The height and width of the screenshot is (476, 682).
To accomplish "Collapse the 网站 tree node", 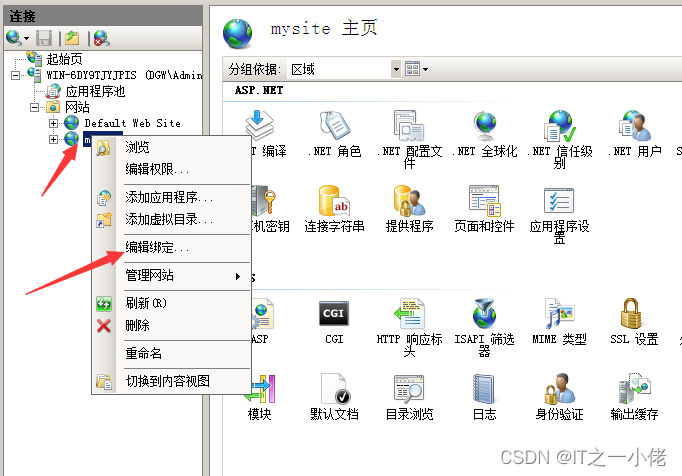I will point(34,107).
